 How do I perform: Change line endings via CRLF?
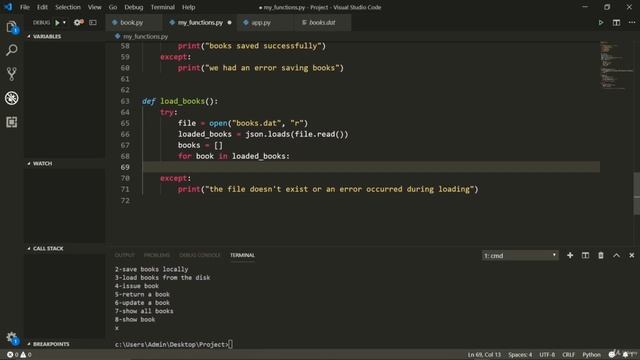pyautogui.click(x=568, y=355)
